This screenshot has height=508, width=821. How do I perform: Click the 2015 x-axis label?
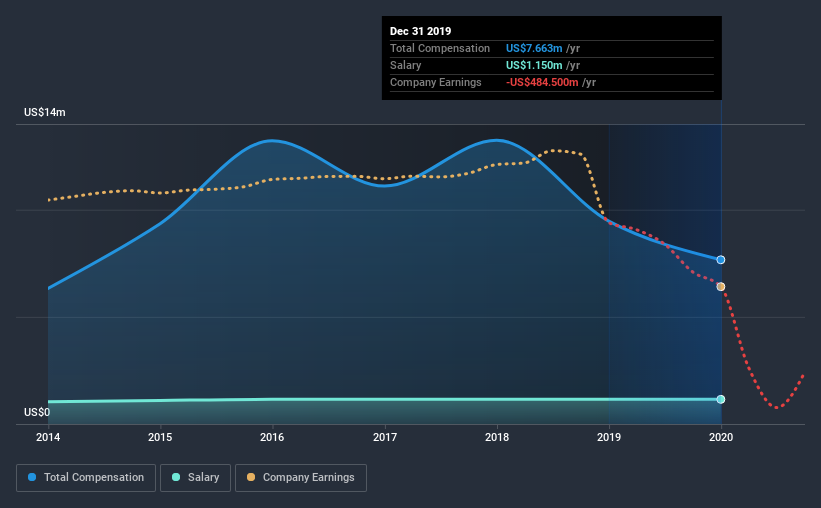click(160, 437)
